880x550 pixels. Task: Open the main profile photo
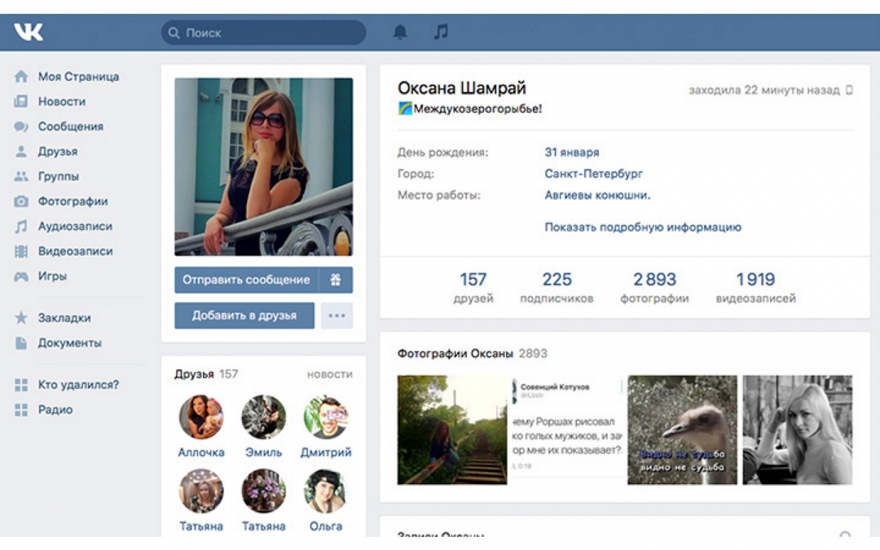(264, 167)
